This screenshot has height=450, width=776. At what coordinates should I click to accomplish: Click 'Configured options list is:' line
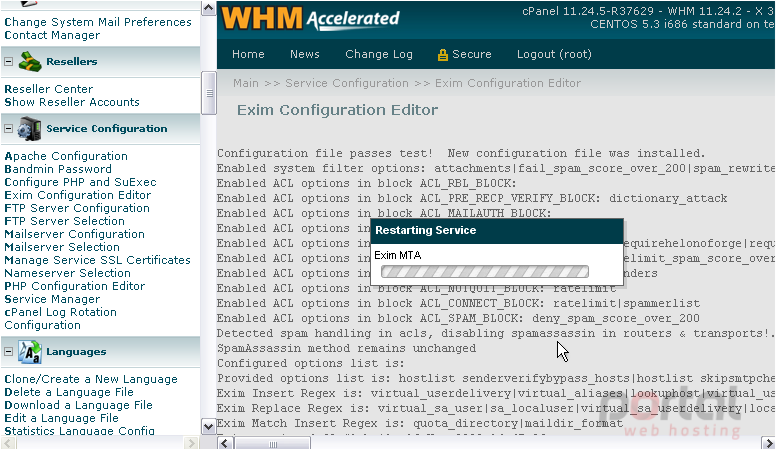point(311,363)
